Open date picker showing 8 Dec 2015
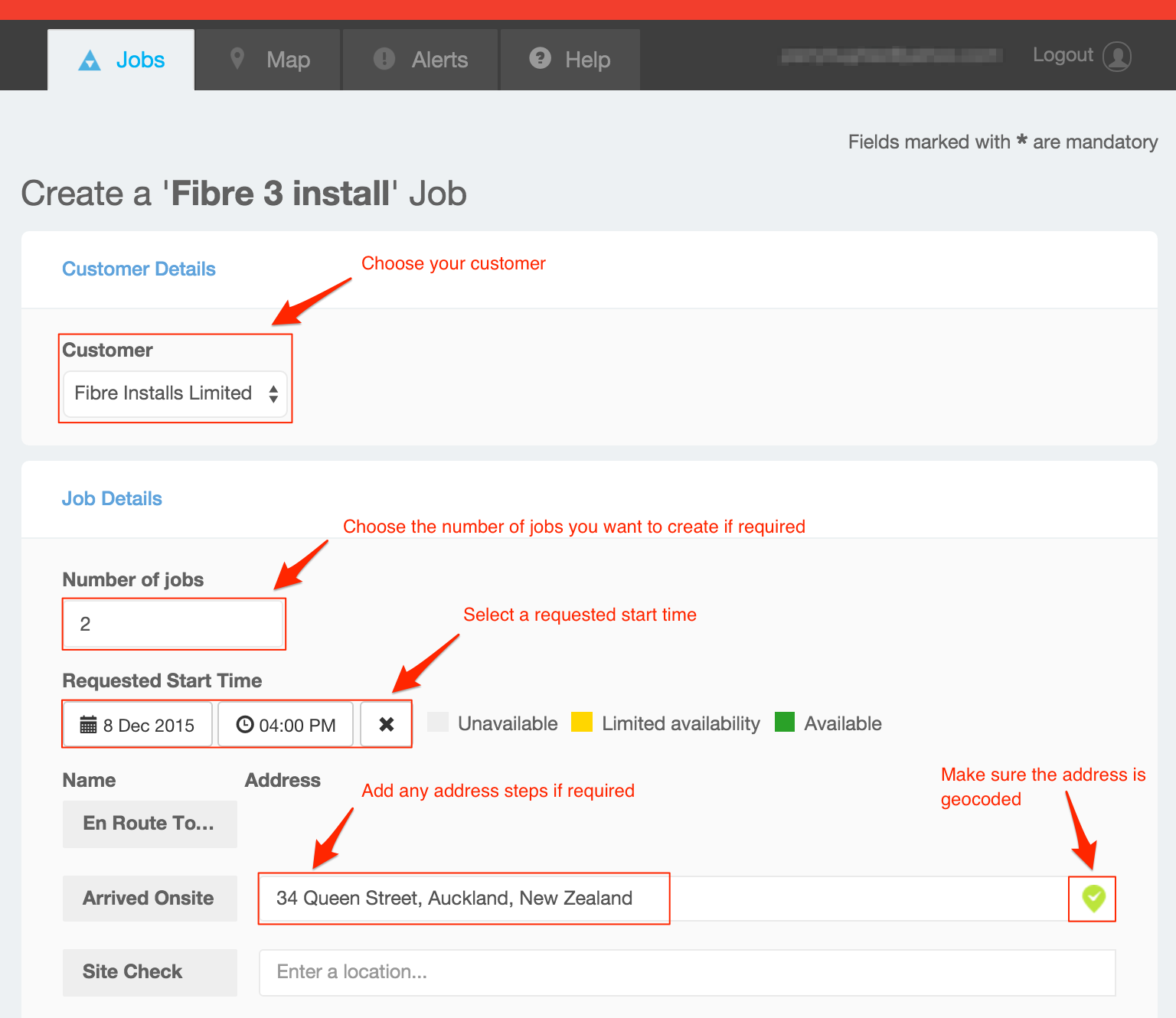 (x=138, y=724)
